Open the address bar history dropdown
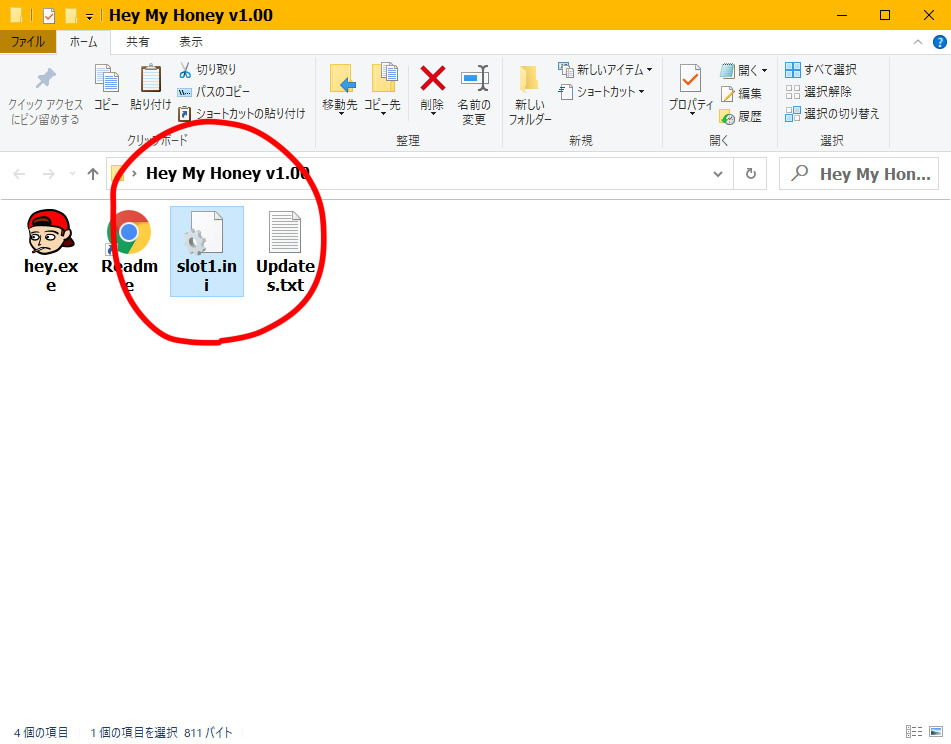Image resolution: width=951 pixels, height=744 pixels. (718, 174)
